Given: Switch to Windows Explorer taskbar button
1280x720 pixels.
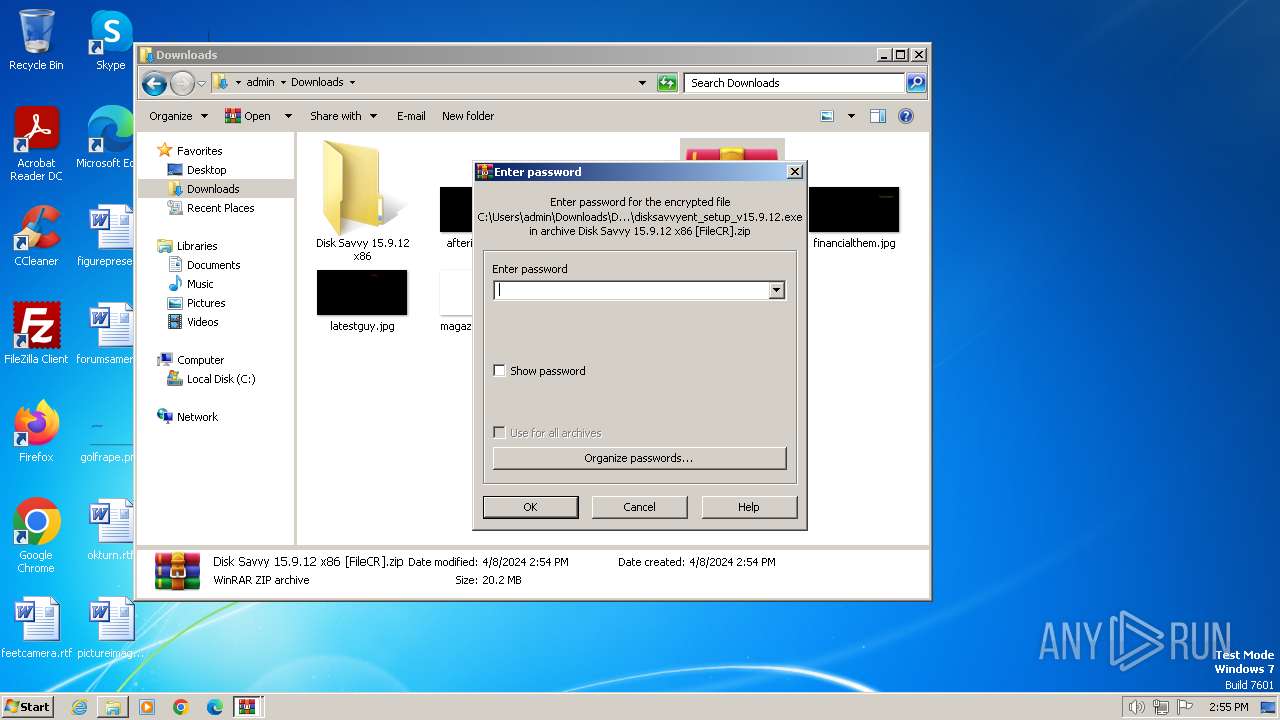Looking at the screenshot, I should tap(113, 707).
